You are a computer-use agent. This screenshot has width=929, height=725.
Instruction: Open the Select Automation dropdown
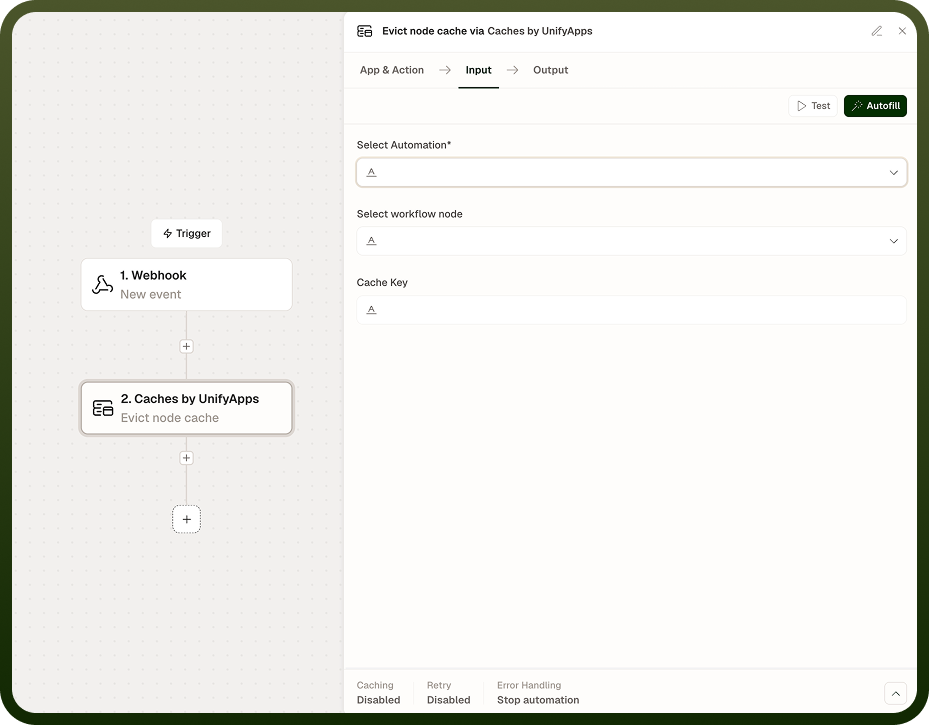click(632, 172)
